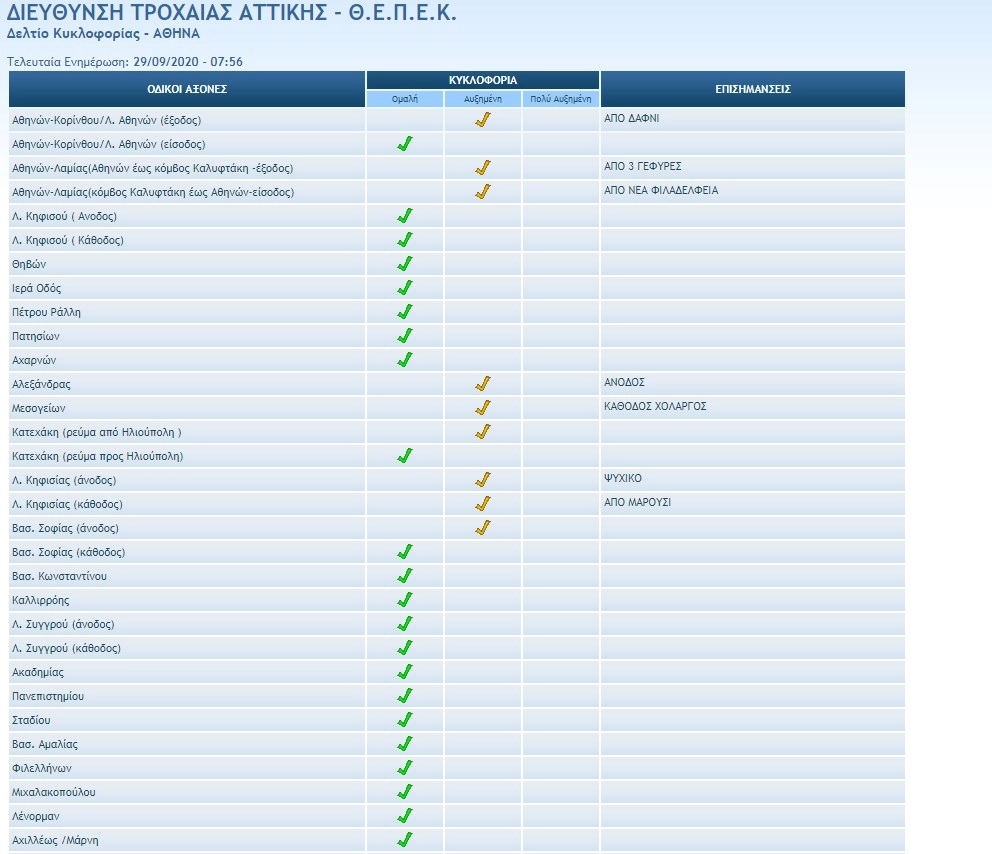The height and width of the screenshot is (854, 992).
Task: Click the Ομαλή column header
Action: pos(405,99)
